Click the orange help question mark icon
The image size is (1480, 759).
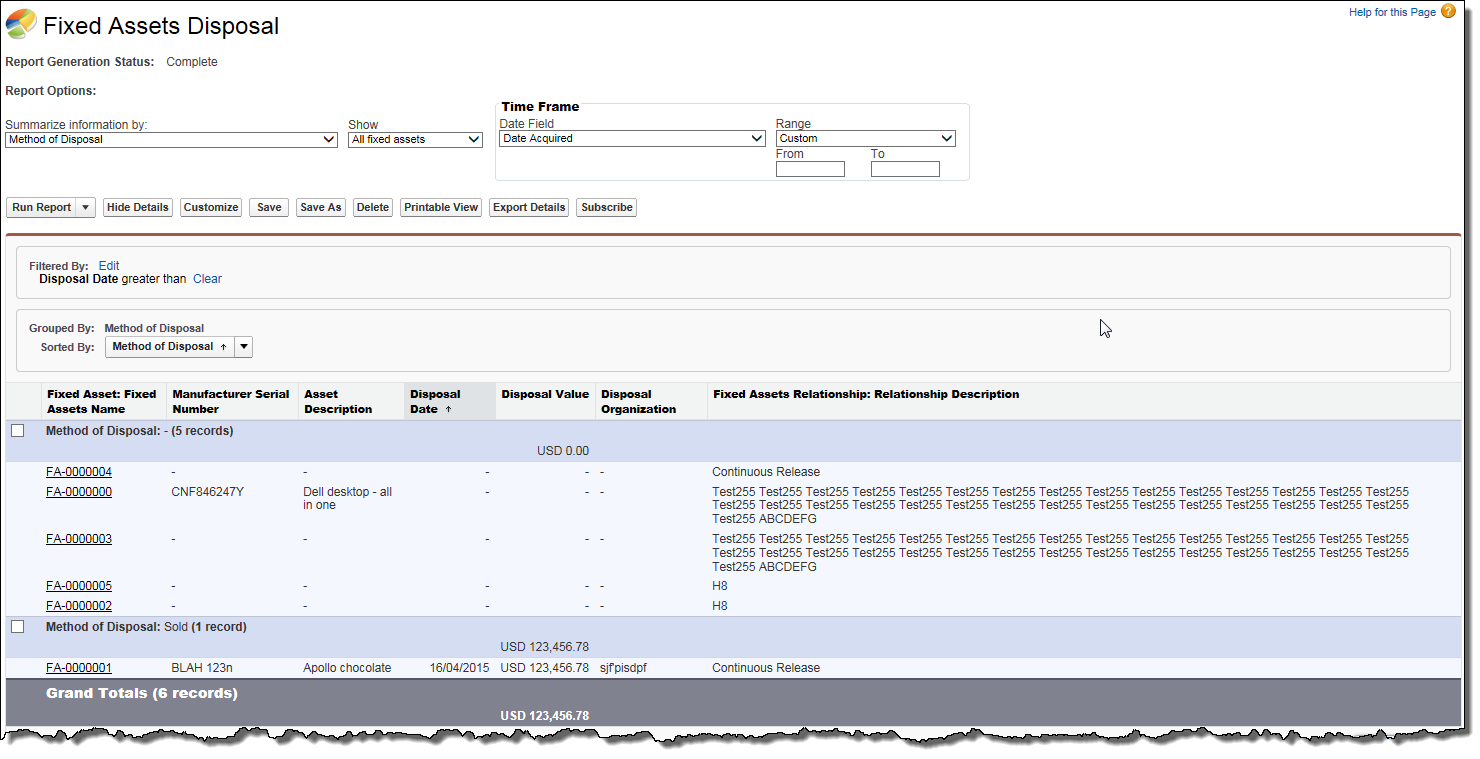click(x=1448, y=10)
